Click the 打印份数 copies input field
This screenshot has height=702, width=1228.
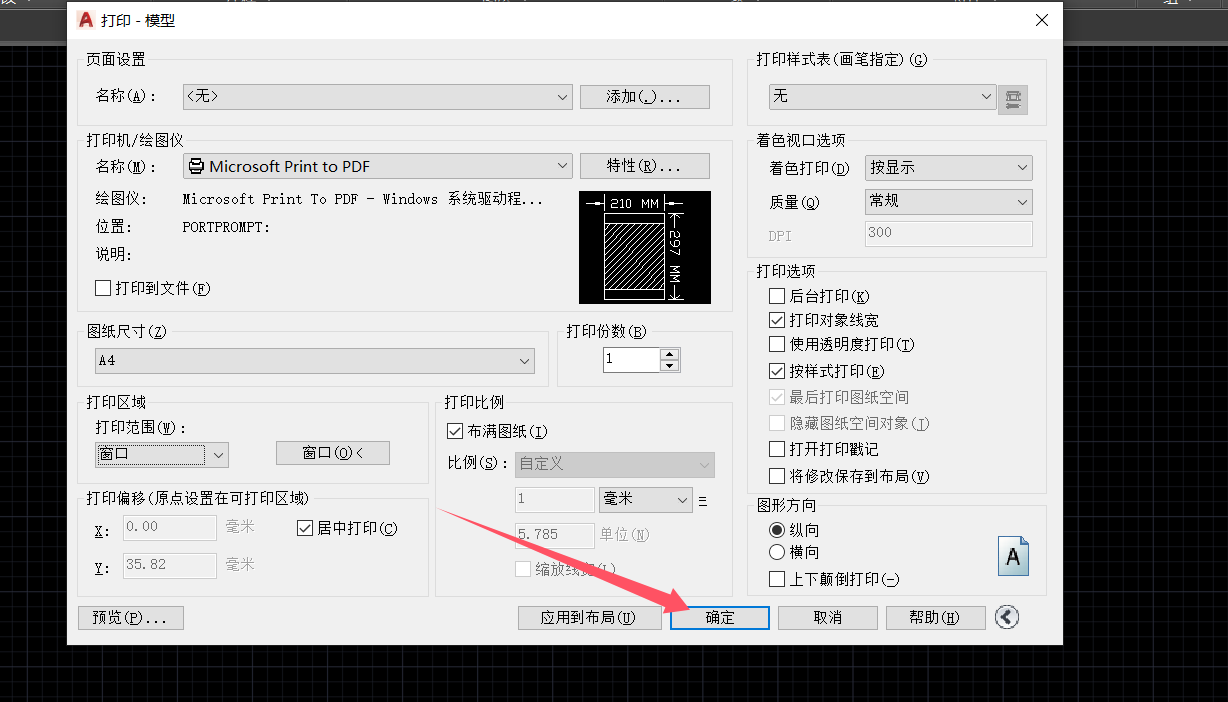(x=632, y=360)
